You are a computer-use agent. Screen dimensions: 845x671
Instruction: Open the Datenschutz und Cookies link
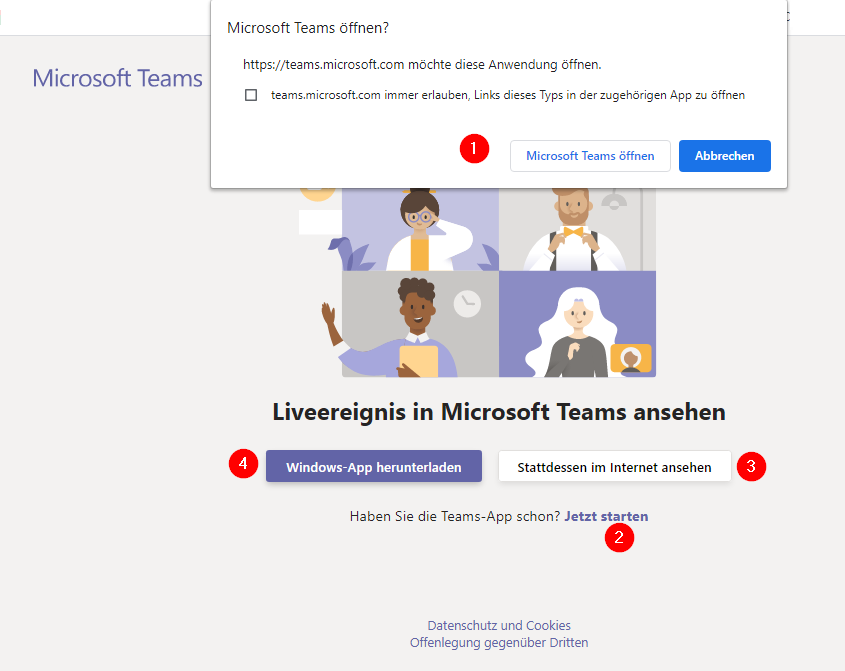[x=499, y=625]
